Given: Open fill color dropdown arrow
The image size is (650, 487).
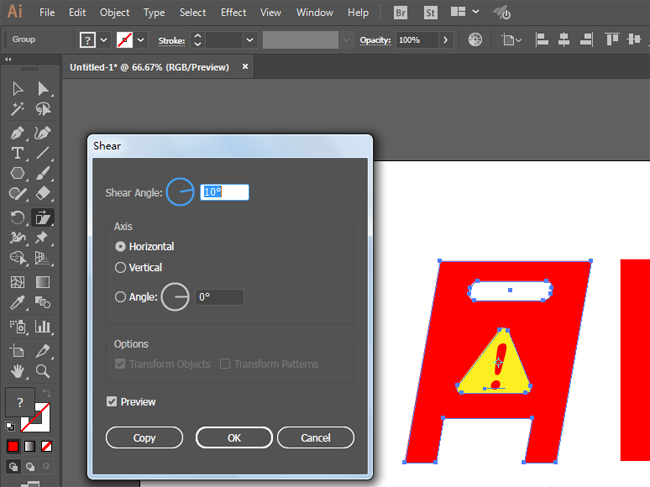Looking at the screenshot, I should pos(104,40).
